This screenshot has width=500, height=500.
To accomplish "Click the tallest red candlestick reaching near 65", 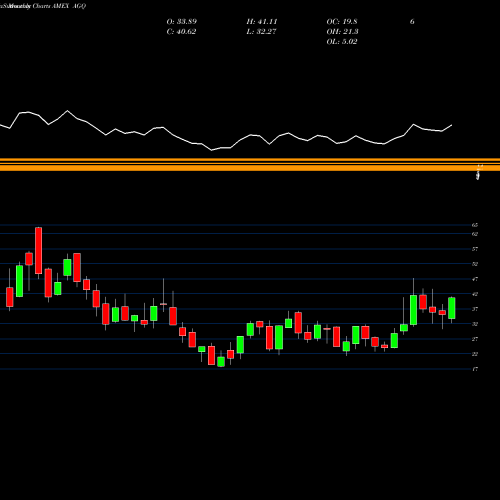I will (39, 251).
